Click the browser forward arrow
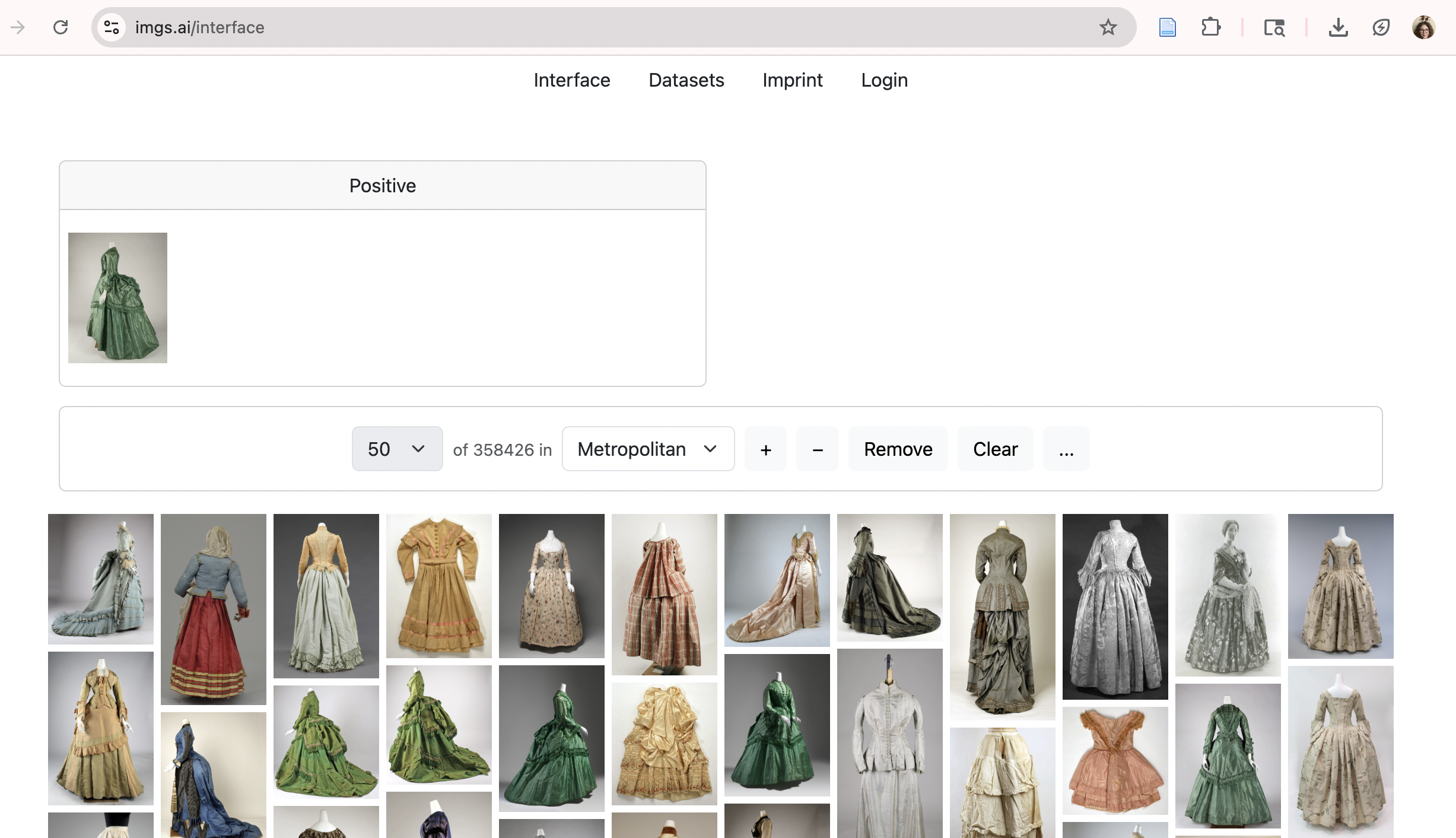The width and height of the screenshot is (1456, 838). 18,27
